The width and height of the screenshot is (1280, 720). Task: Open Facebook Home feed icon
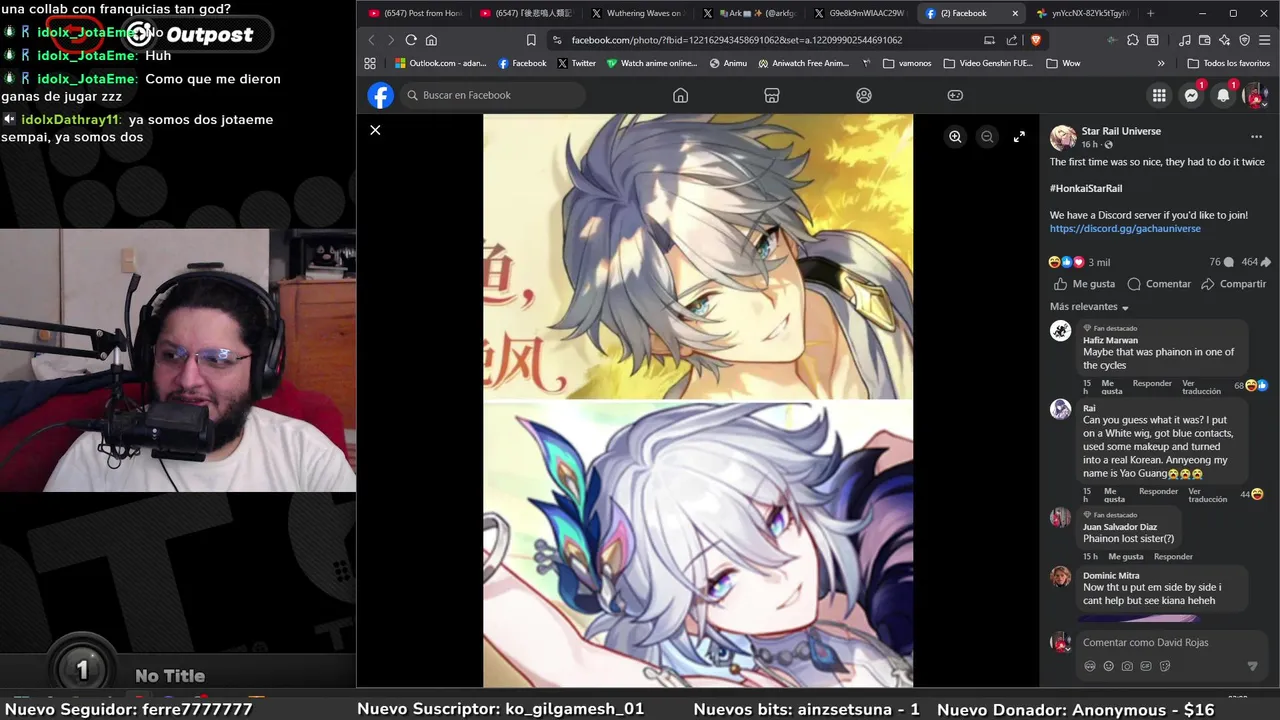(x=680, y=95)
